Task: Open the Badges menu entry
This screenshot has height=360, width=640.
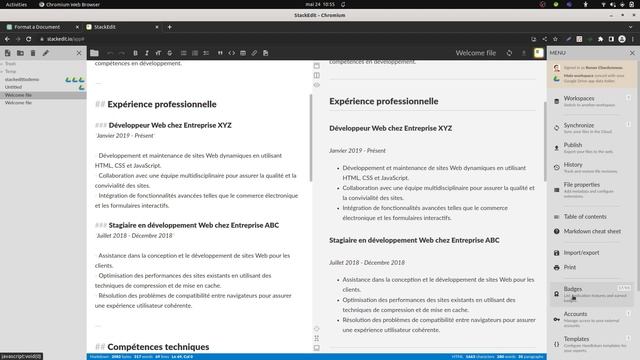Action: (592, 293)
